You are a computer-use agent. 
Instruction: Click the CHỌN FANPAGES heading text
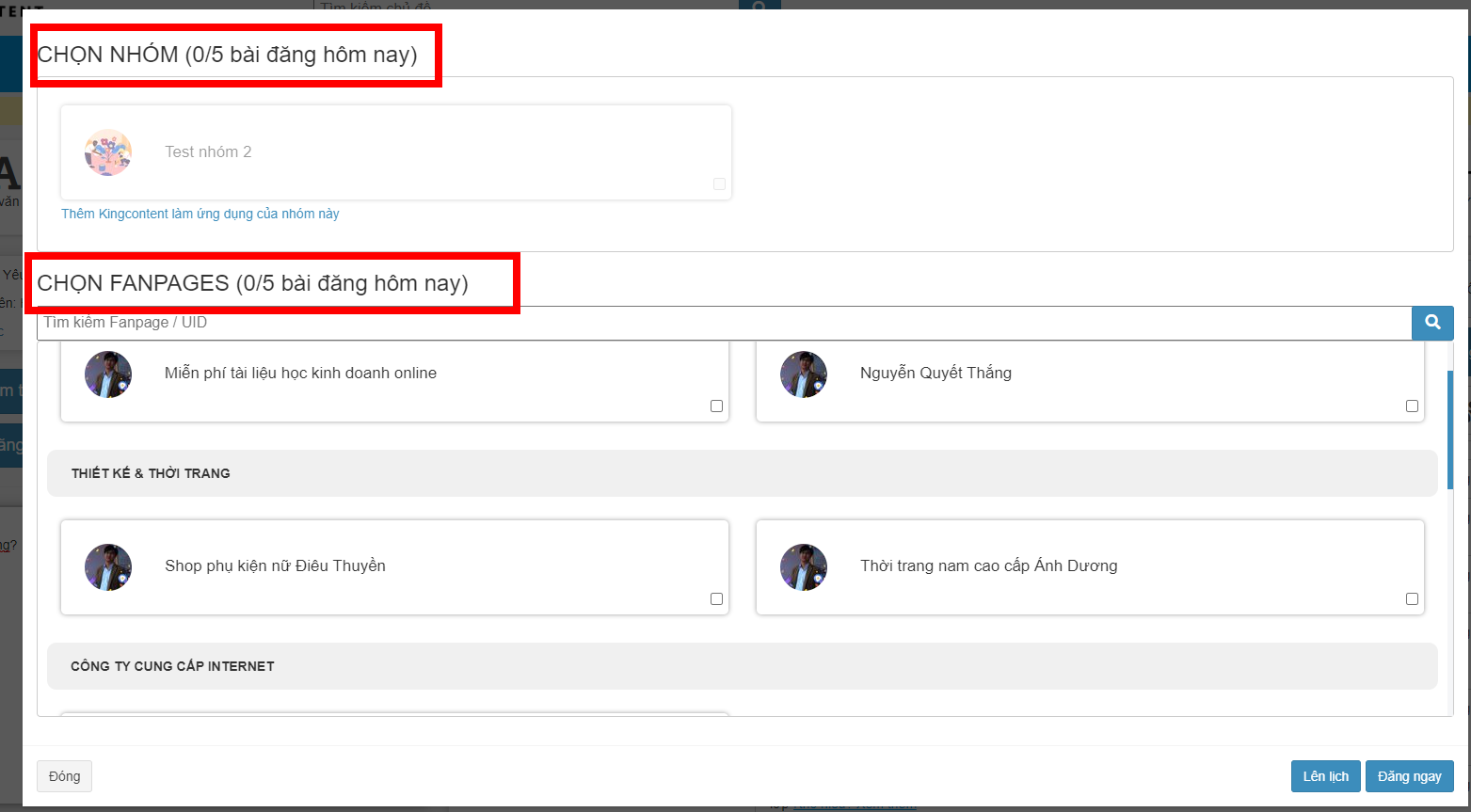pyautogui.click(x=252, y=283)
